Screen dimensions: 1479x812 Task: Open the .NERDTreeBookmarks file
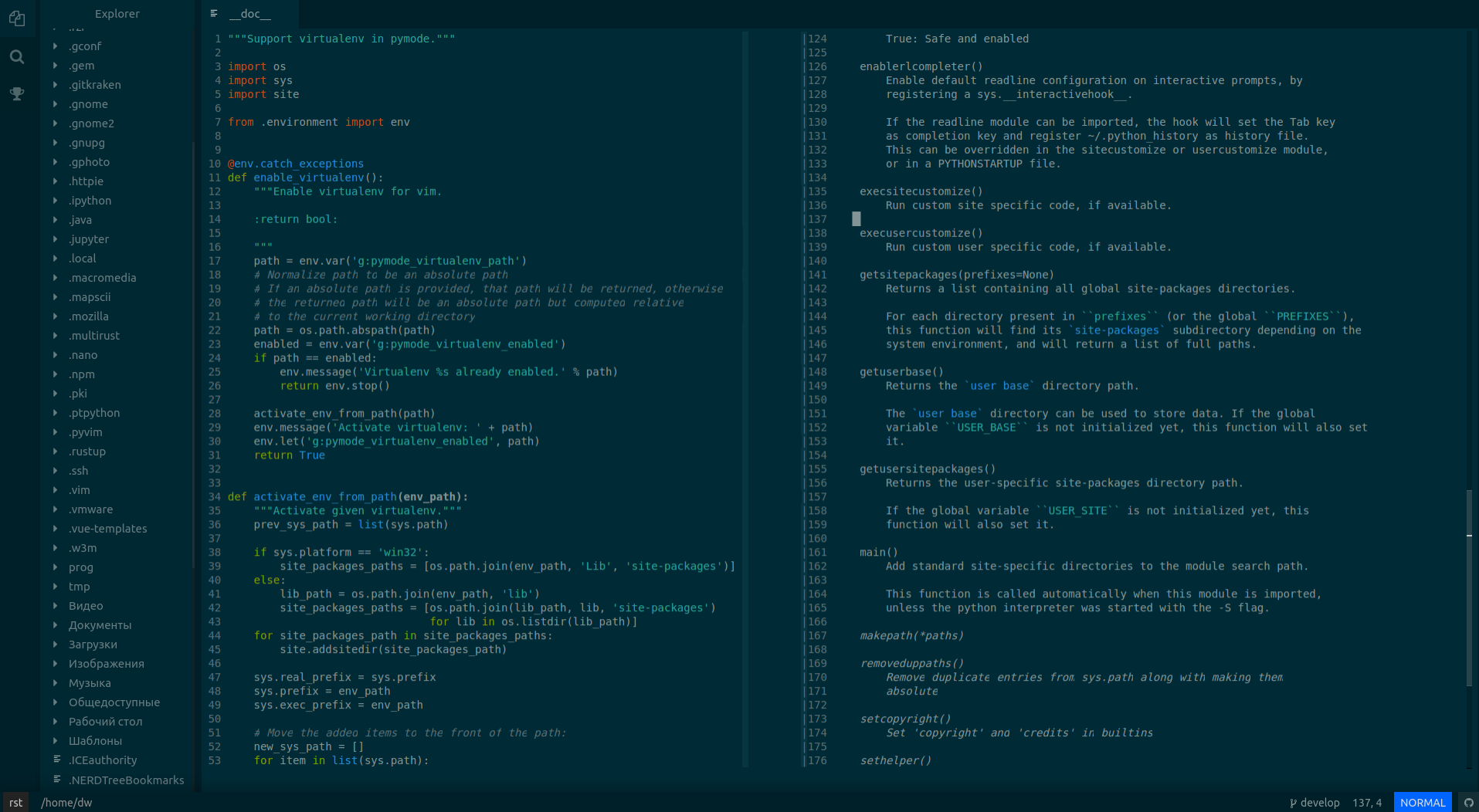(x=126, y=780)
